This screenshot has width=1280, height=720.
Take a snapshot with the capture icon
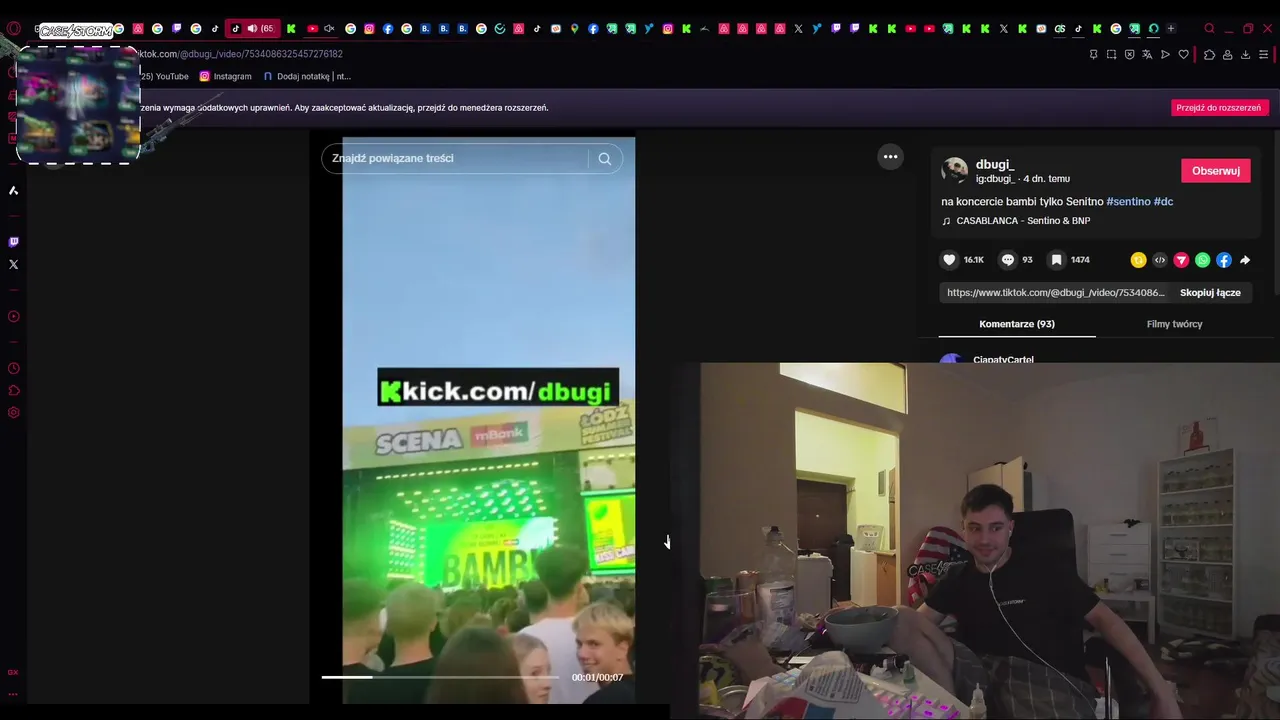1111,54
